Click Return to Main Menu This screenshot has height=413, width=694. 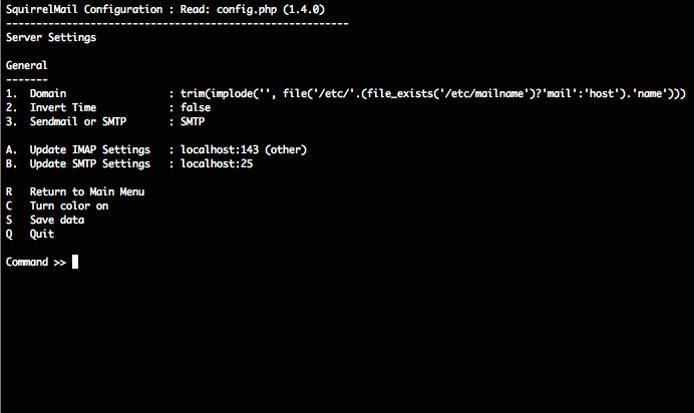coord(87,191)
